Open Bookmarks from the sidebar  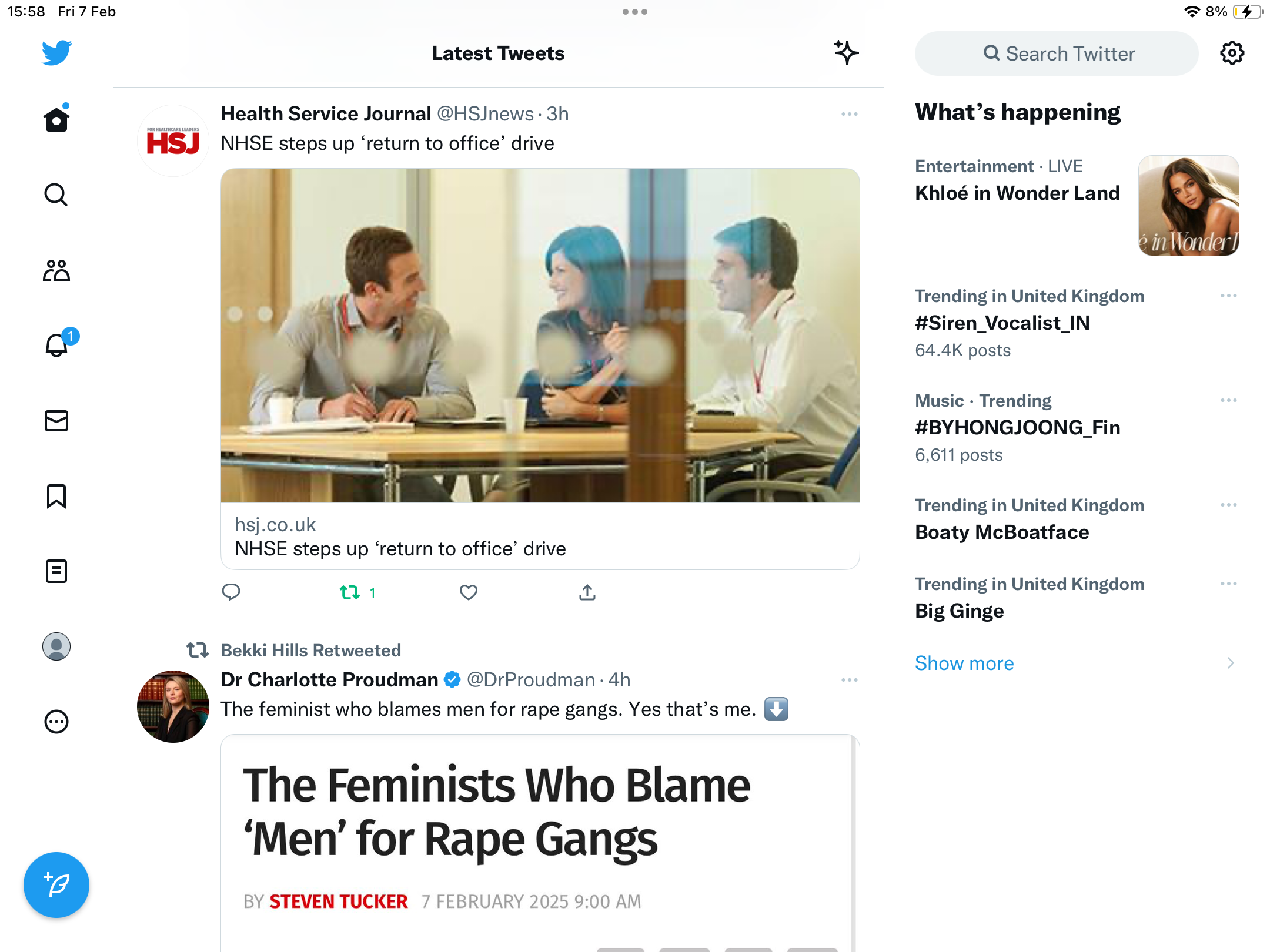[x=56, y=496]
